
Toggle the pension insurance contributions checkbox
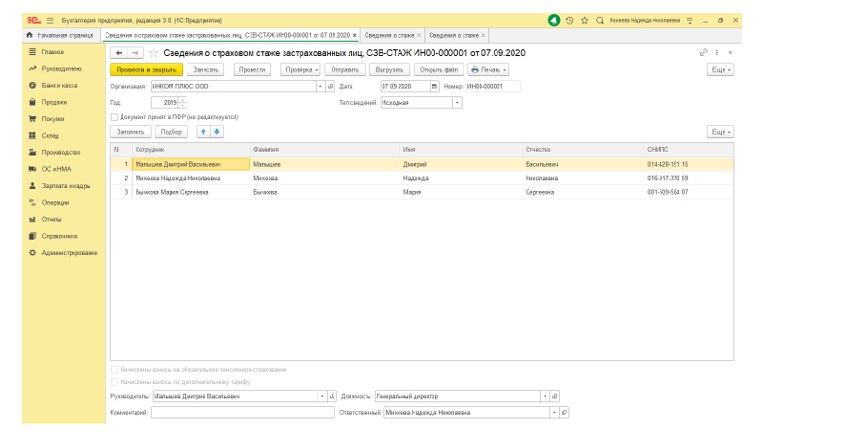(x=114, y=370)
